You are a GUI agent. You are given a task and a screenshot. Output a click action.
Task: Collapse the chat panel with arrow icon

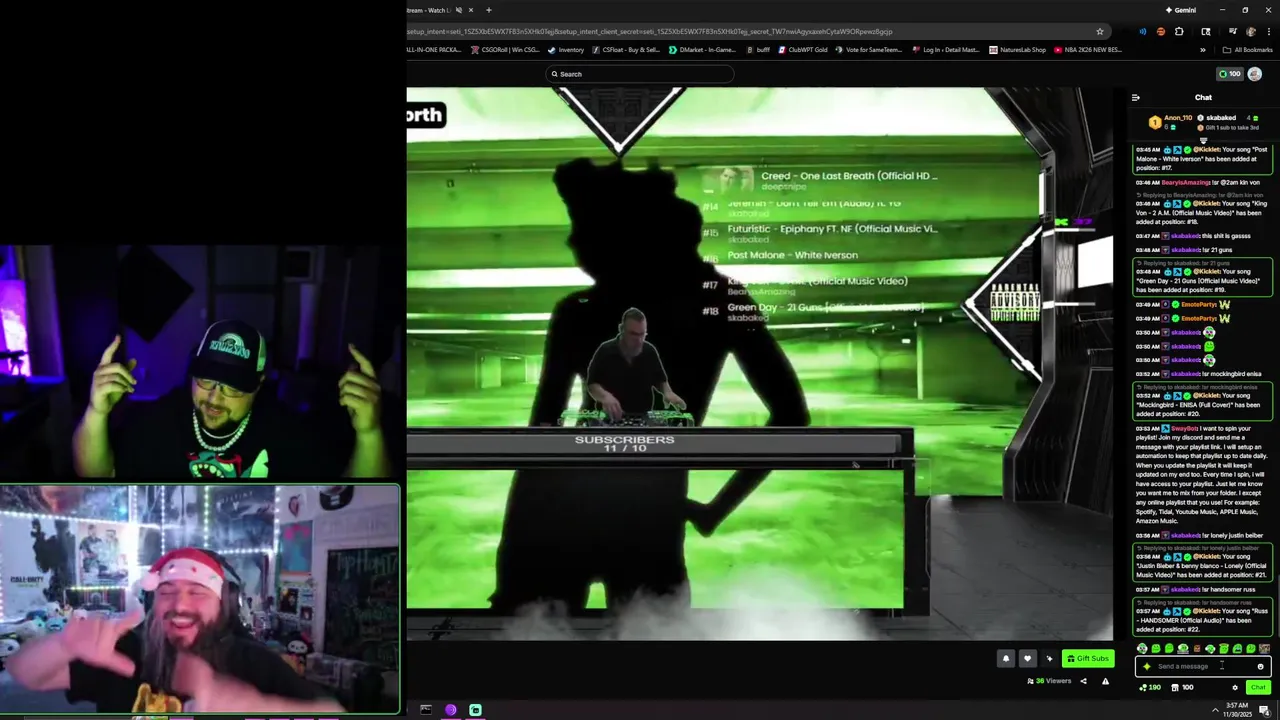tap(1135, 97)
